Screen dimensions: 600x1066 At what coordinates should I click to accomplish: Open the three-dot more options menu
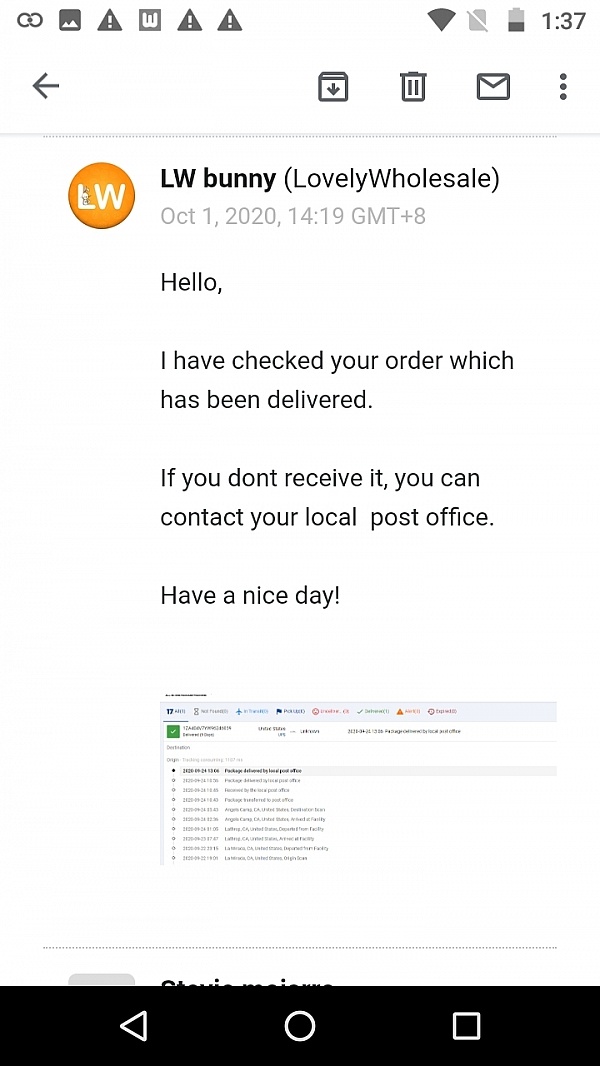click(563, 87)
